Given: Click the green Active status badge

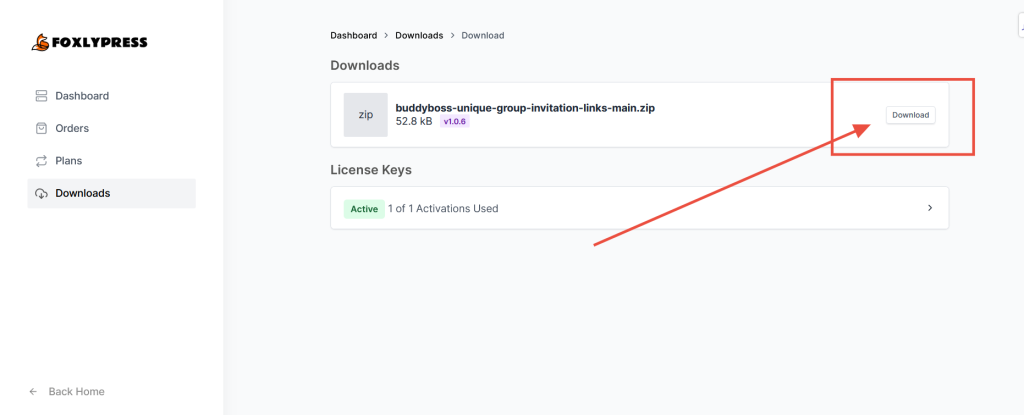Looking at the screenshot, I should pyautogui.click(x=364, y=209).
